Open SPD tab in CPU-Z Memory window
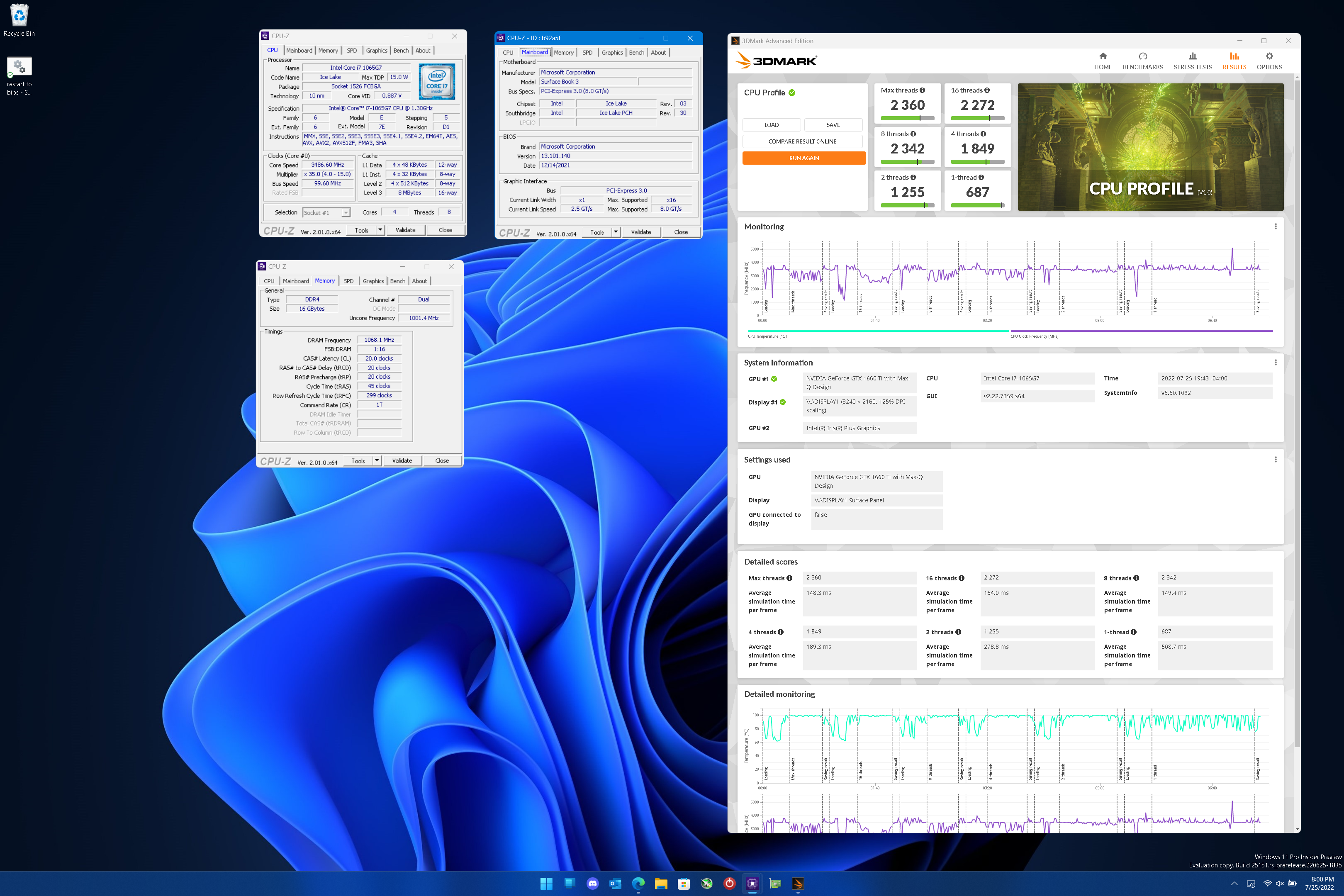1344x896 pixels. point(348,281)
